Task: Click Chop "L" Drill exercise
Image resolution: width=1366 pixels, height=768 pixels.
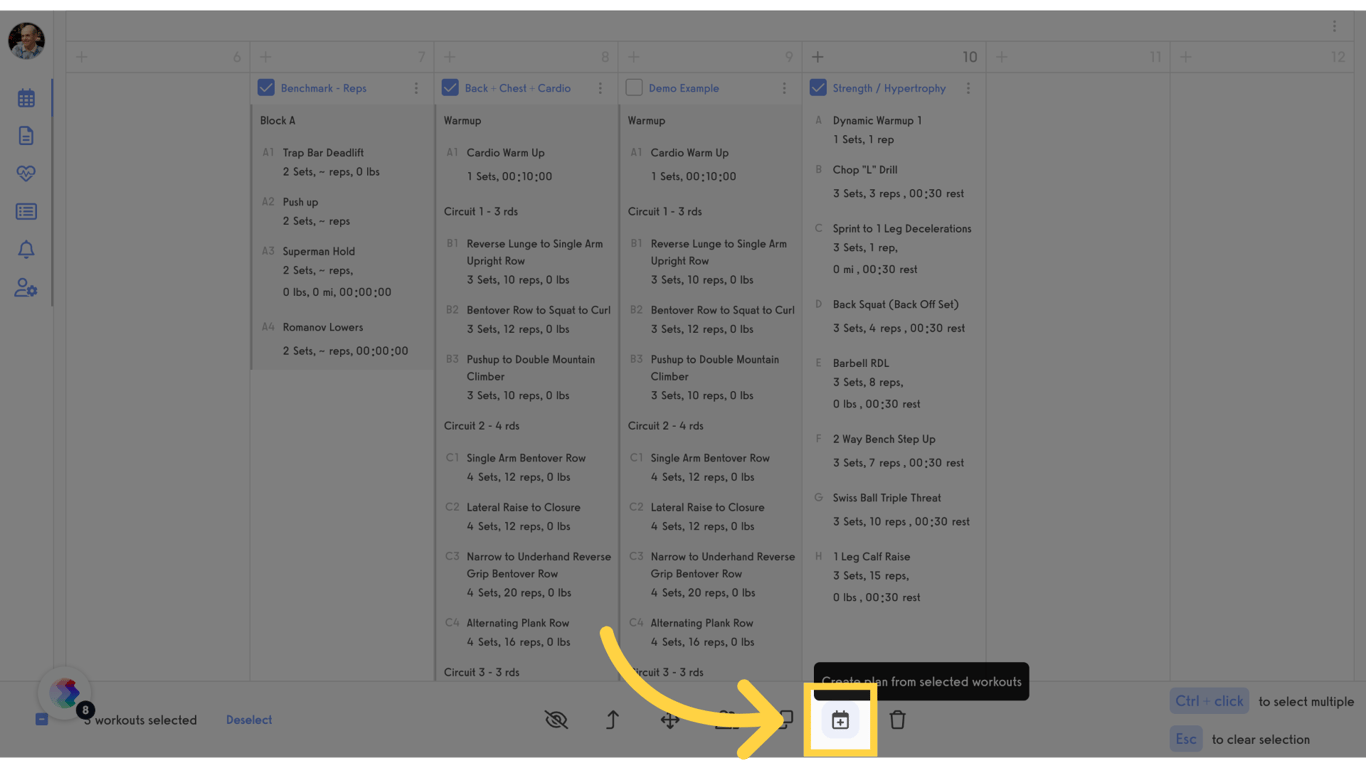Action: coord(865,170)
